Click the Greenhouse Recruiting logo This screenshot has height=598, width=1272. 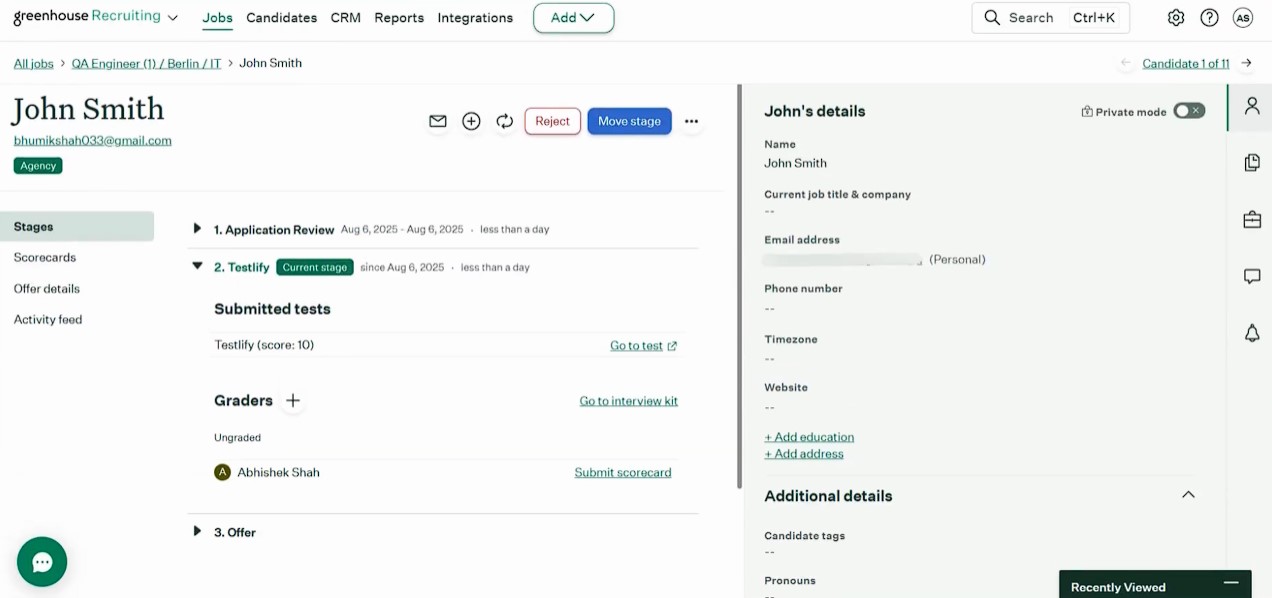(87, 17)
